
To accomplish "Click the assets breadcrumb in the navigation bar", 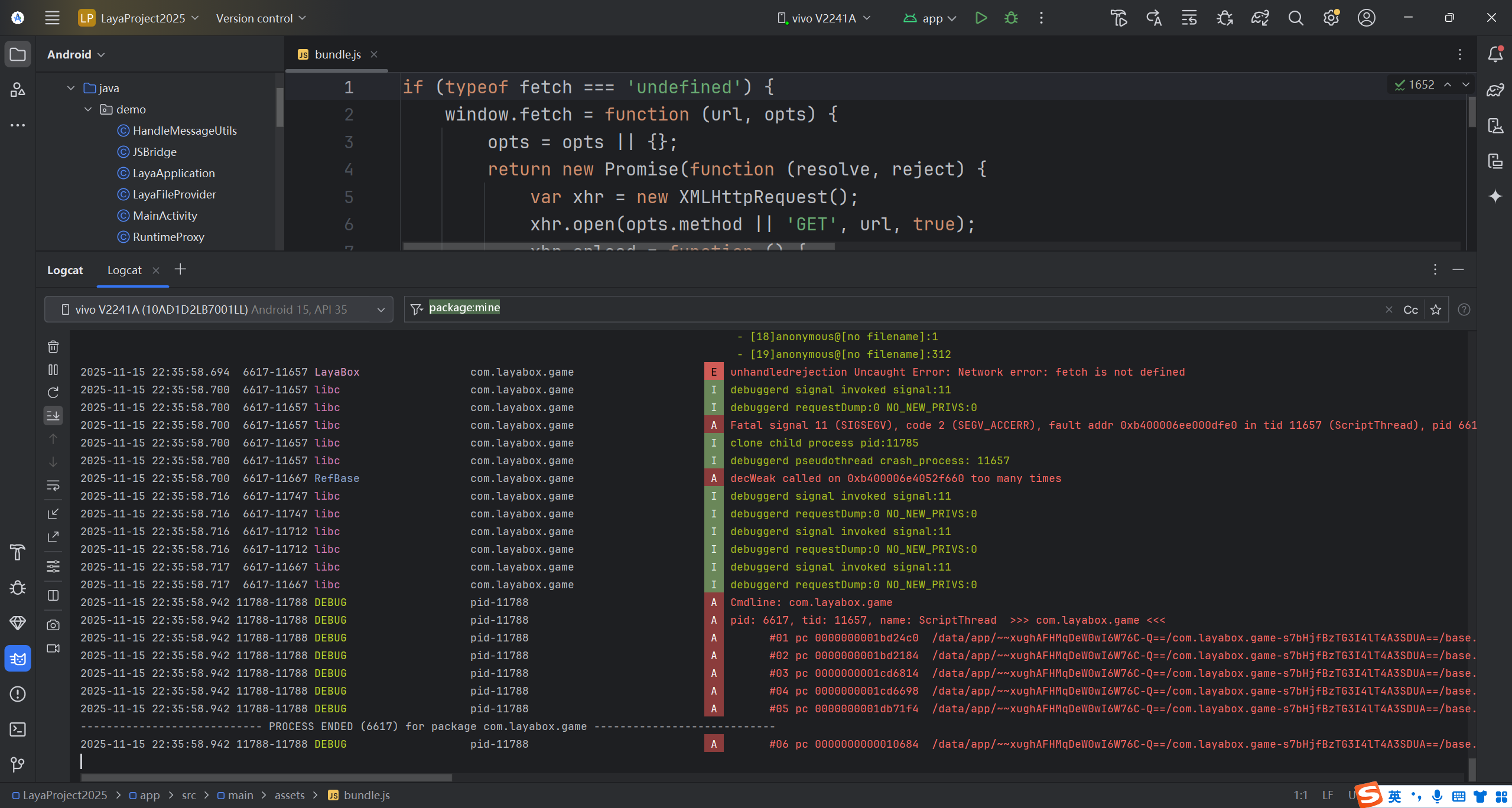I will click(290, 795).
